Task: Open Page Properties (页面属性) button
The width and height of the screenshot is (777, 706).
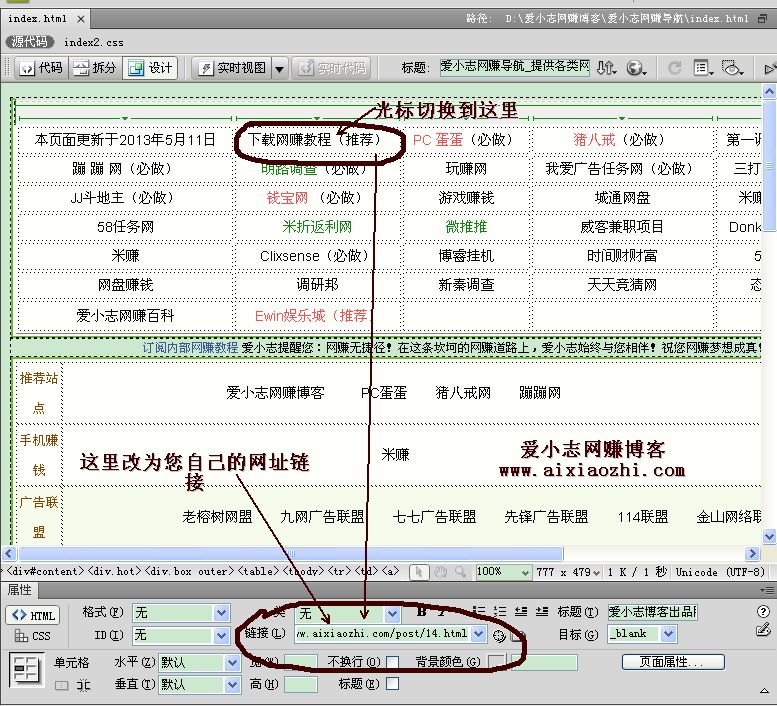Action: tap(673, 662)
